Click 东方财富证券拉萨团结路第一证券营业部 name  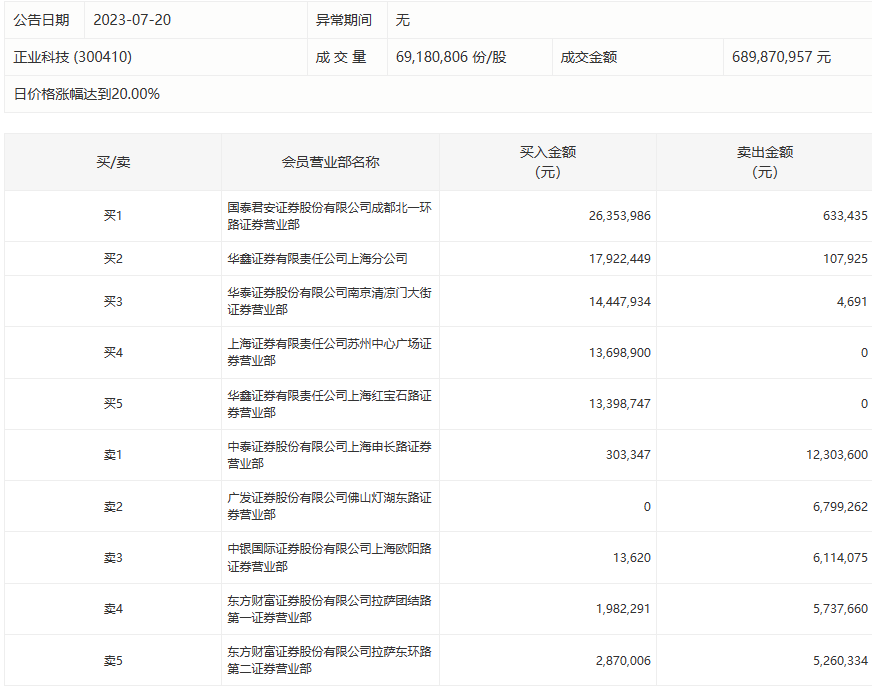coord(329,609)
